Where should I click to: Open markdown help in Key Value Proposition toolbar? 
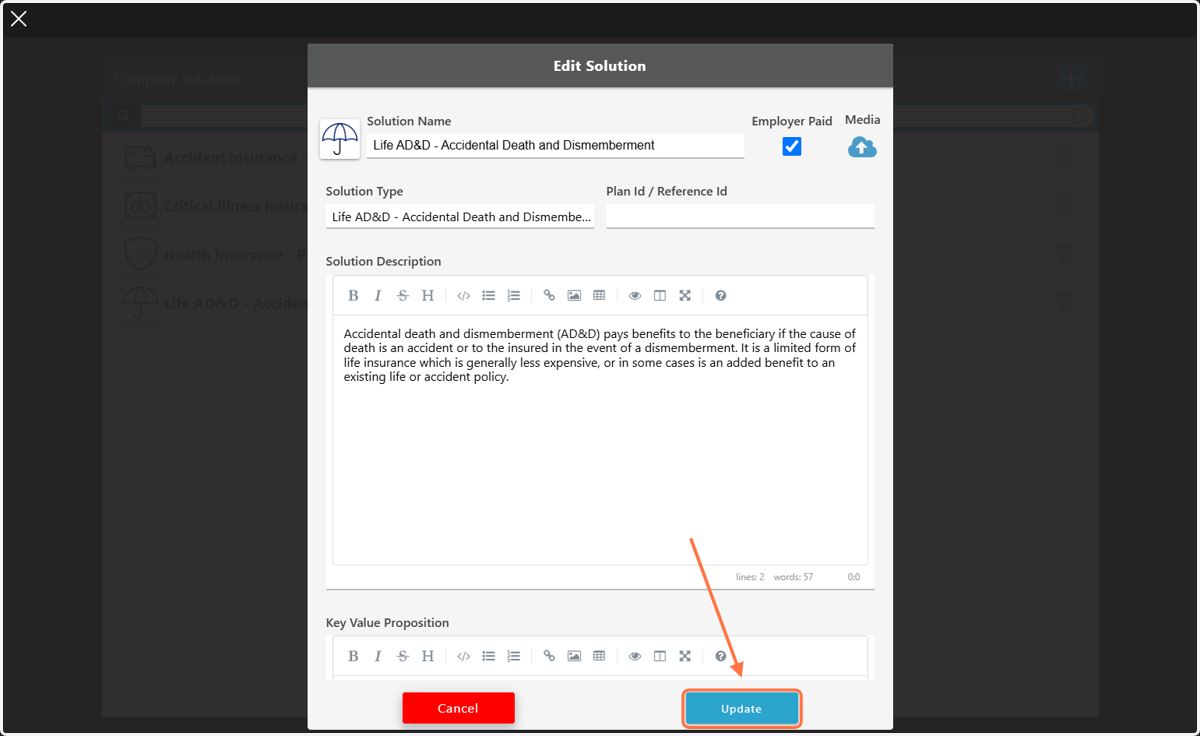point(721,656)
